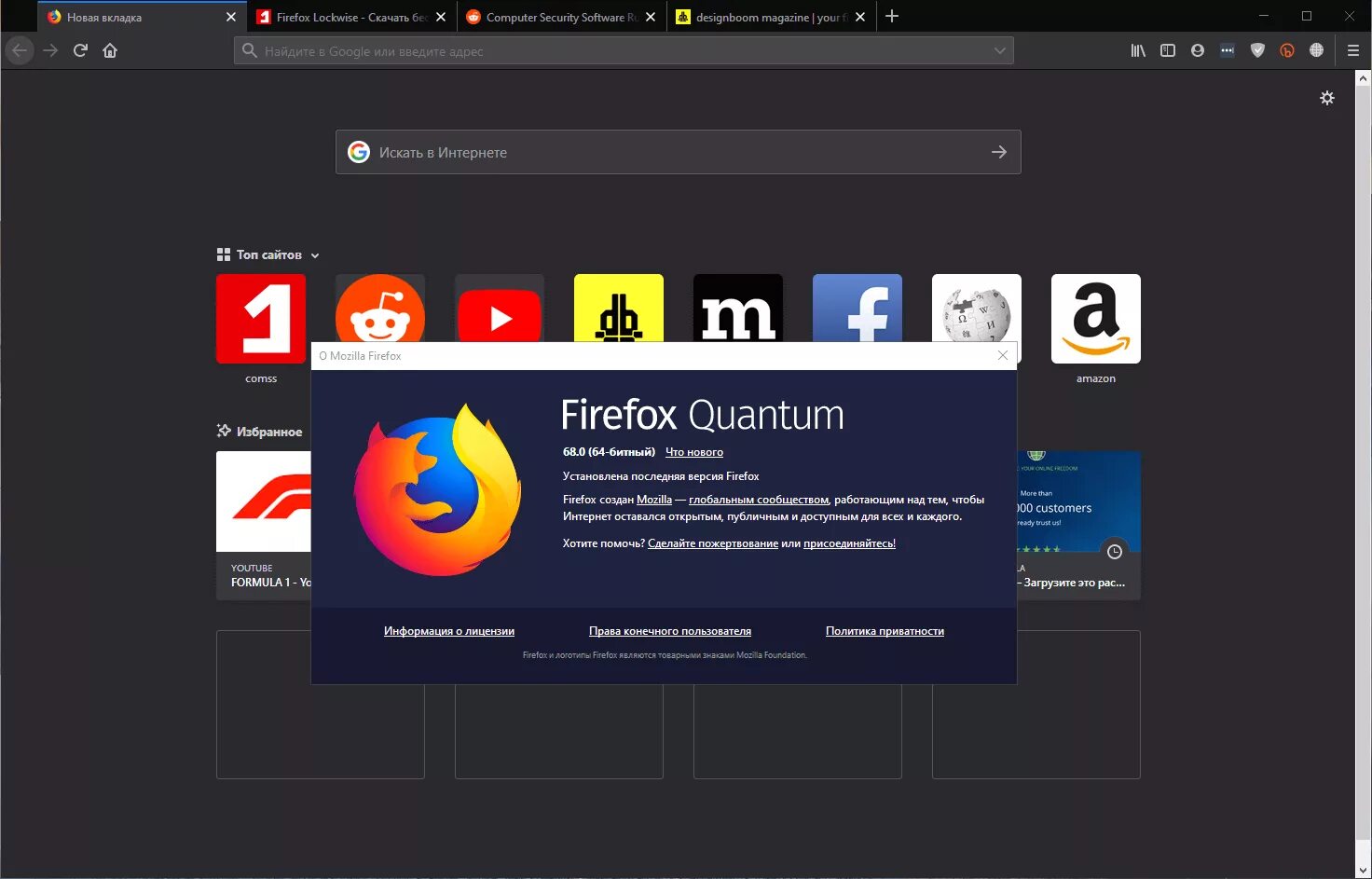The width and height of the screenshot is (1372, 879).
Task: Click the globe extension icon in toolbar
Action: (1316, 50)
